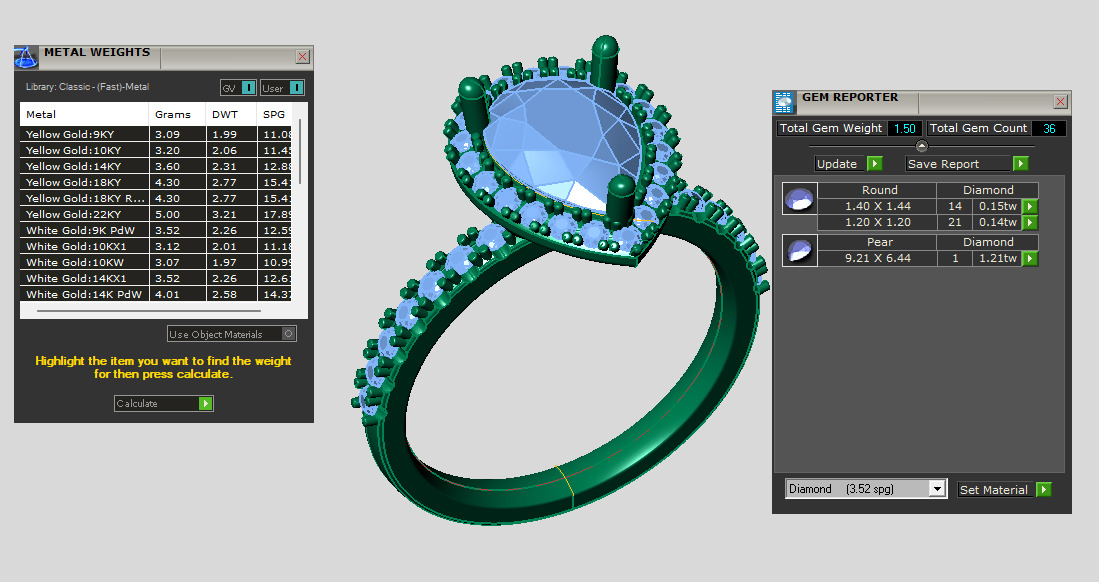Click green arrow beside Set Material

1044,489
